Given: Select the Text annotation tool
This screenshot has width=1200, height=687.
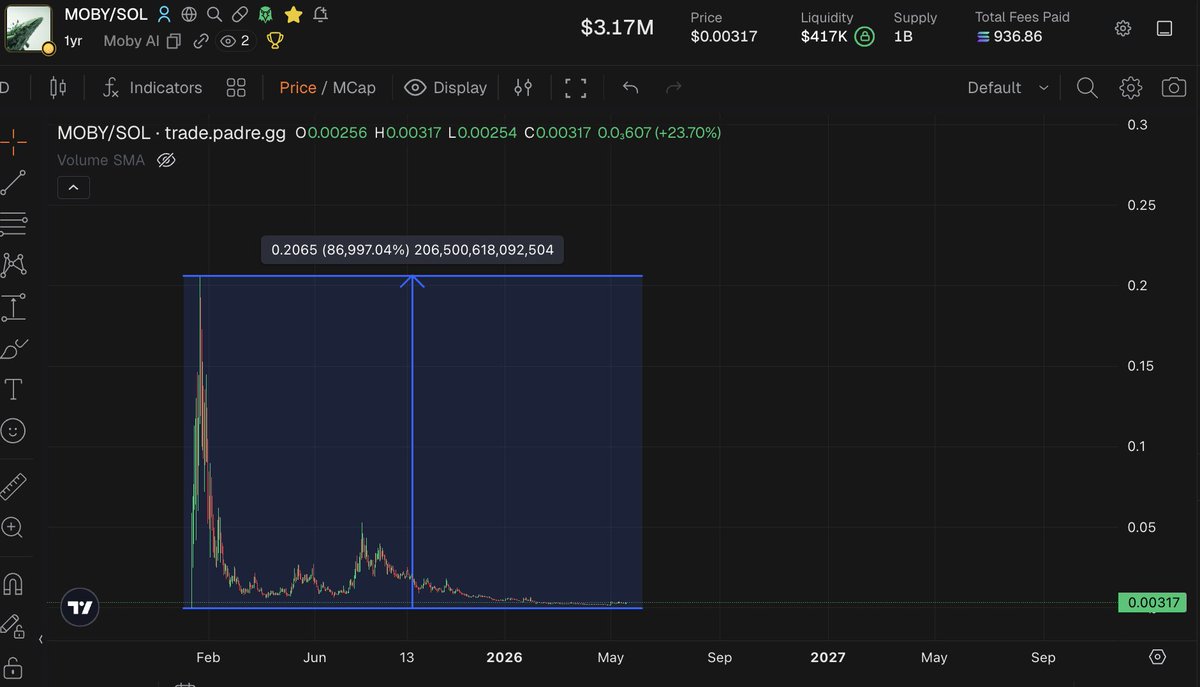Looking at the screenshot, I should [13, 389].
